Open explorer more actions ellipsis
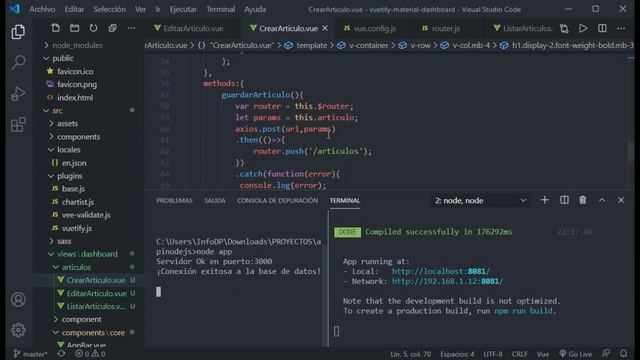The width and height of the screenshot is (640, 360). pos(131,28)
